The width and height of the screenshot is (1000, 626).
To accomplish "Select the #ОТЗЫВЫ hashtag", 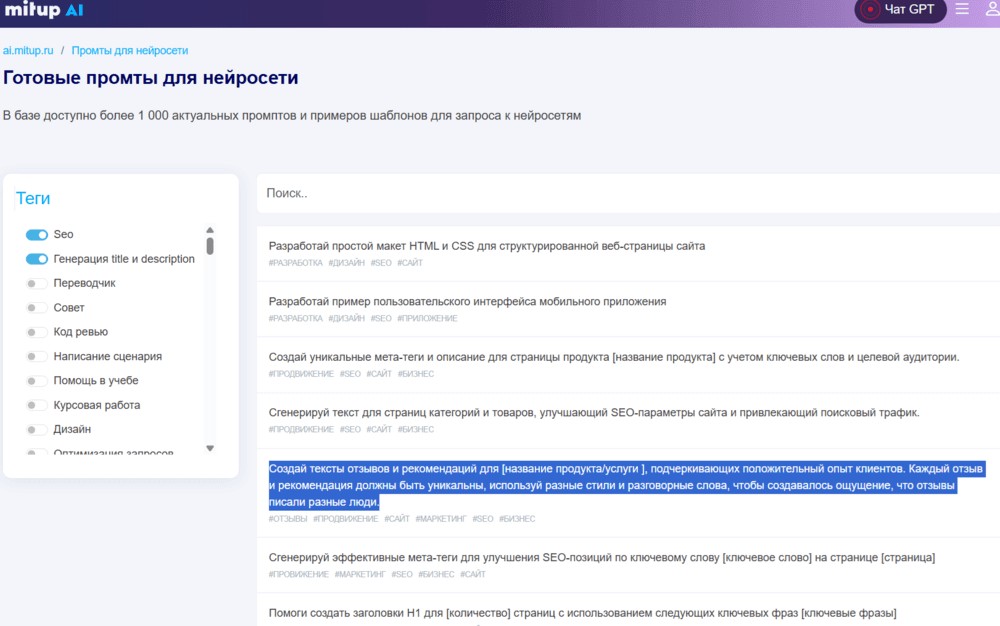I will pyautogui.click(x=288, y=519).
